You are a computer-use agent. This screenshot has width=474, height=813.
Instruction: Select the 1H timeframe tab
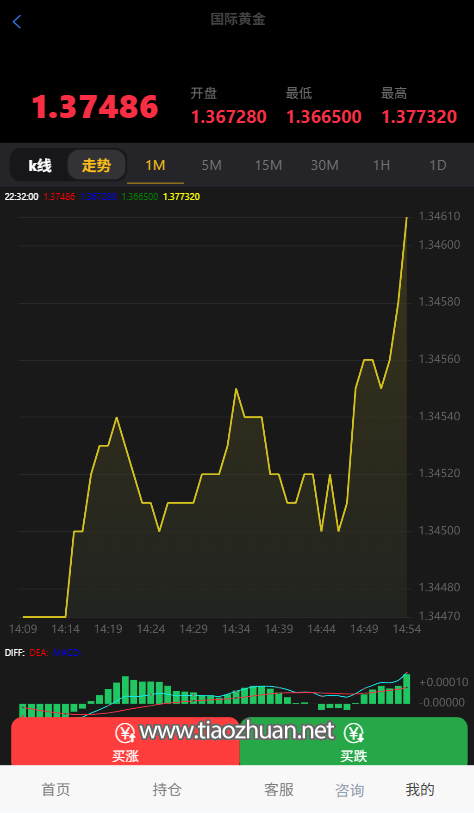coord(381,165)
